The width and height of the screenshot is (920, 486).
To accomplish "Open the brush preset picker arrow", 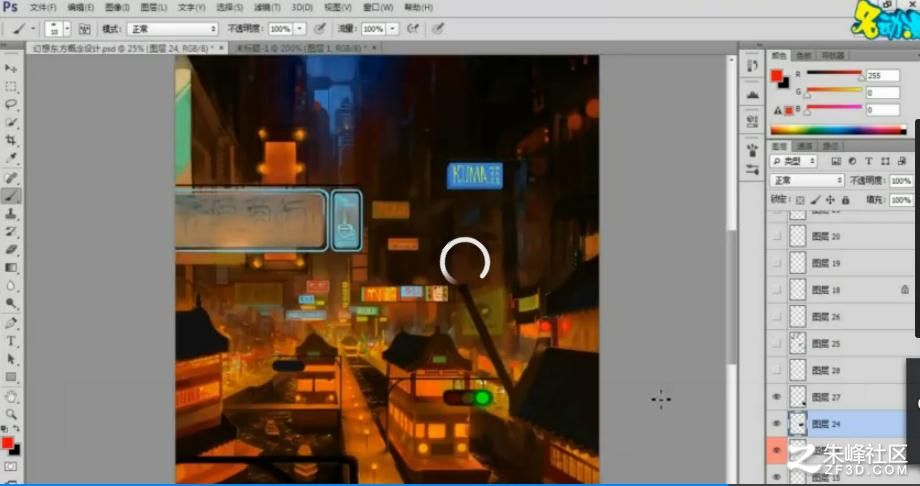I will (67, 29).
